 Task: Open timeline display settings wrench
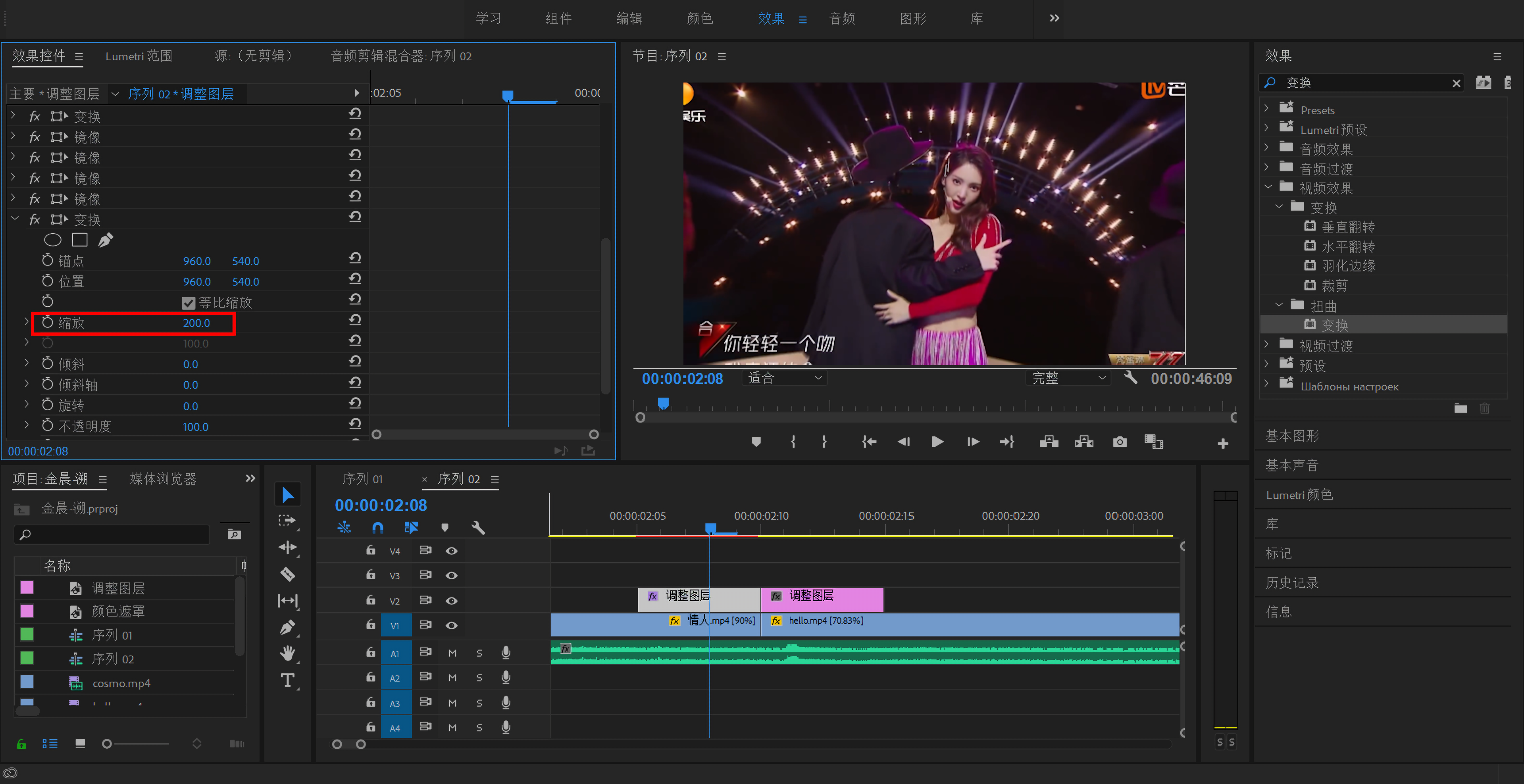[x=478, y=527]
